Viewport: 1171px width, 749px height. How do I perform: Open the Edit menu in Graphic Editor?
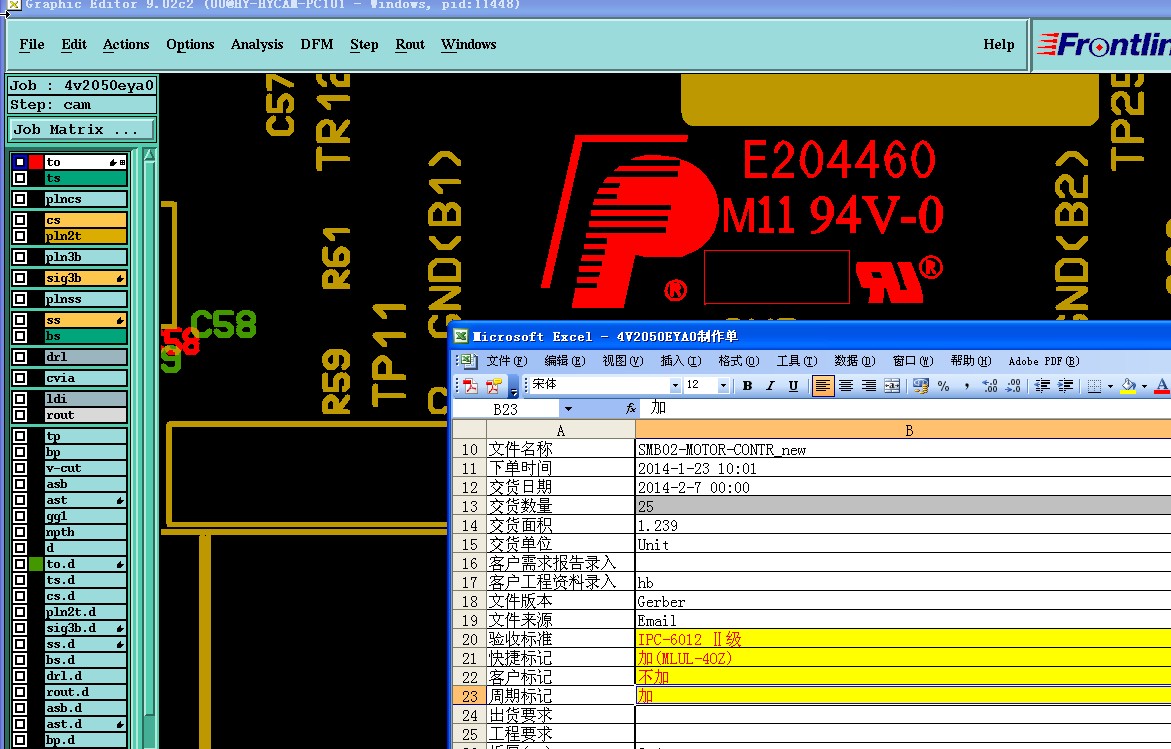click(x=74, y=45)
